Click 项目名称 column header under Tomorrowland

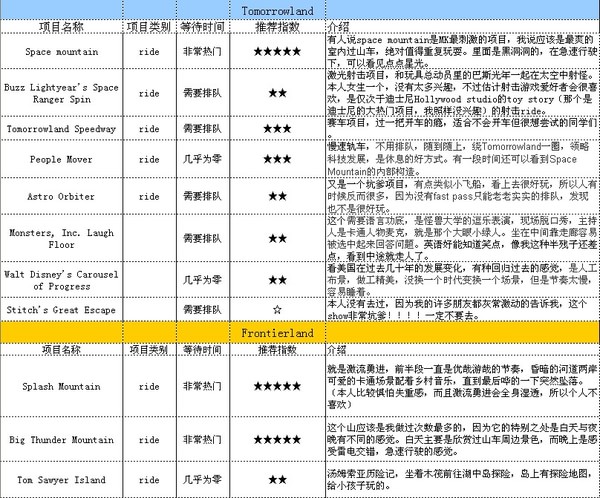(x=62, y=27)
